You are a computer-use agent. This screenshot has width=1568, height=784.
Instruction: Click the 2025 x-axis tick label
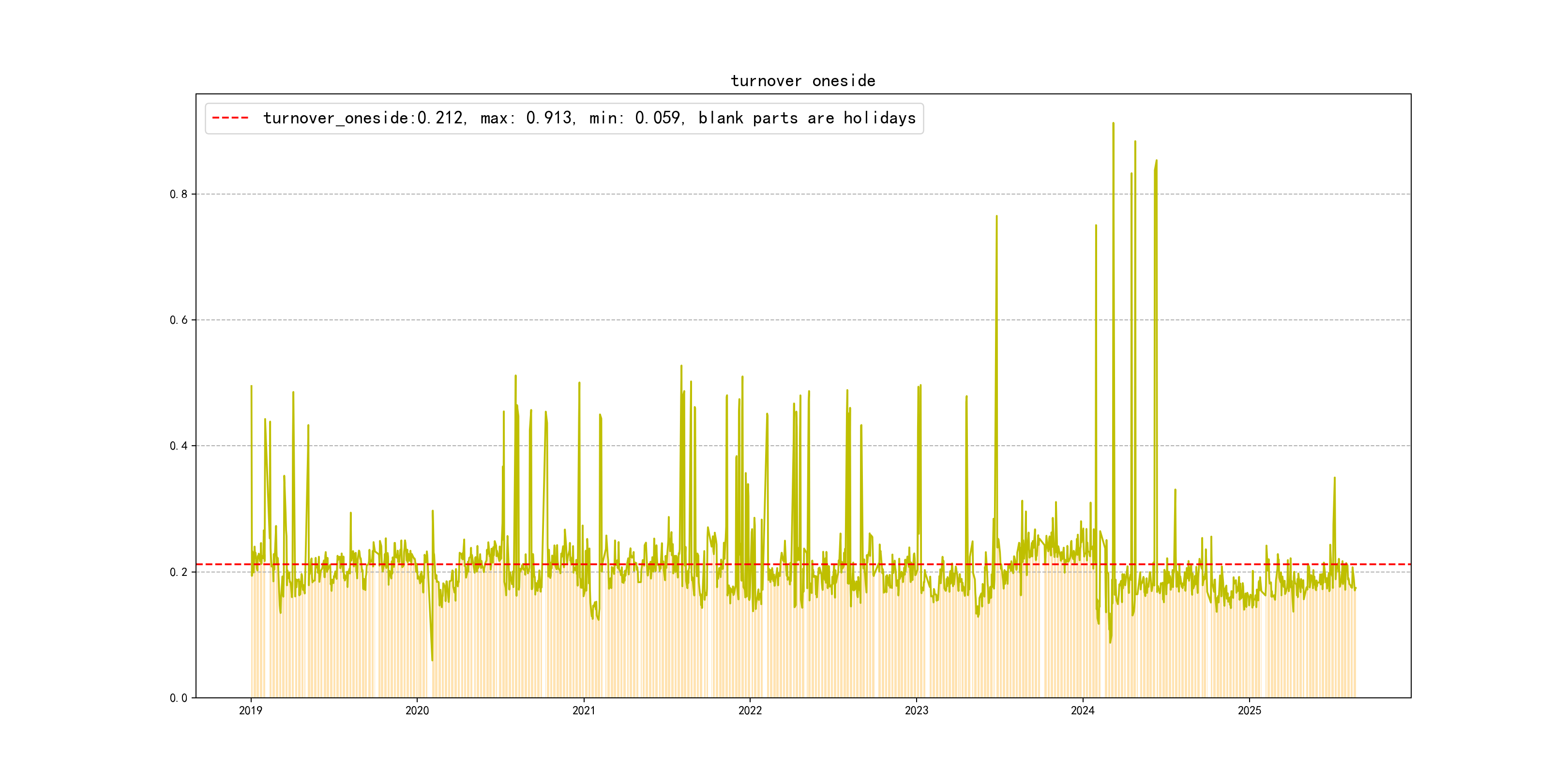coord(1250,710)
